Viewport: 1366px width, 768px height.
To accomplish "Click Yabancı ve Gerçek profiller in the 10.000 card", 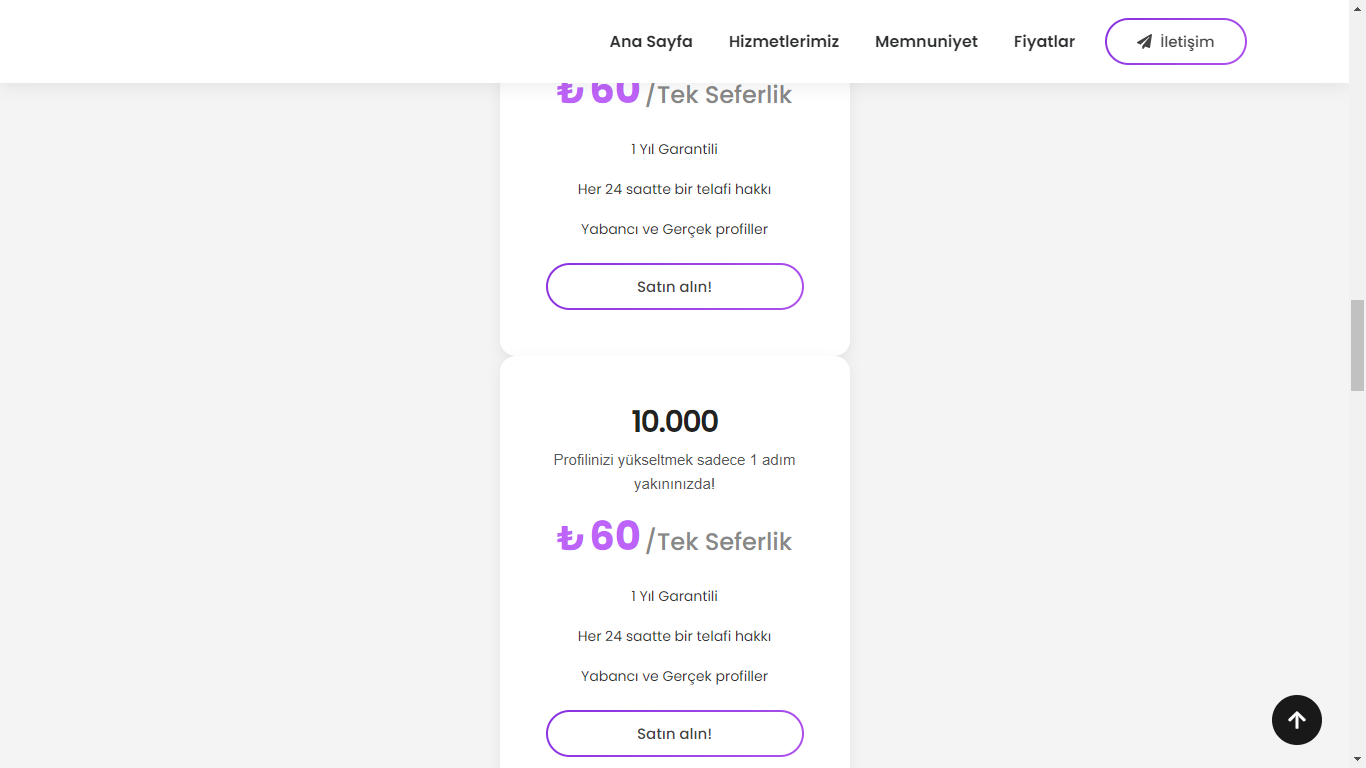I will [x=675, y=676].
